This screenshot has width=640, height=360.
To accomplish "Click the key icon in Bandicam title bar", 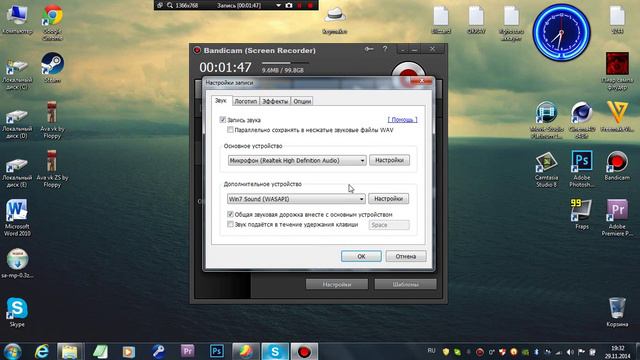I will (x=369, y=49).
